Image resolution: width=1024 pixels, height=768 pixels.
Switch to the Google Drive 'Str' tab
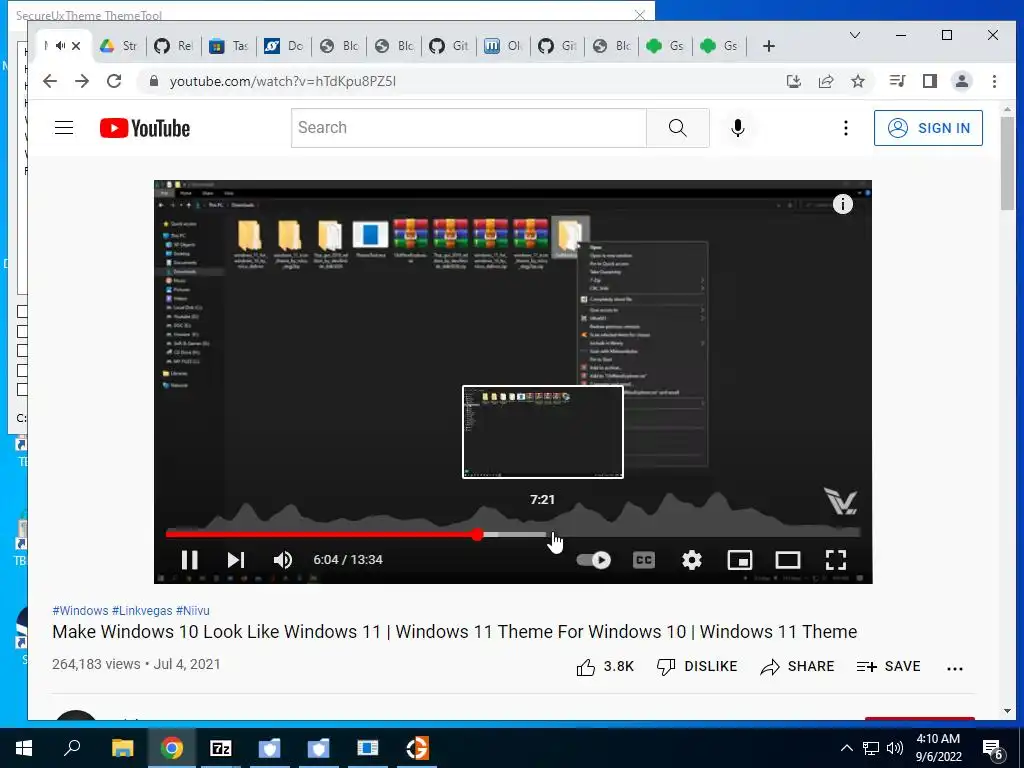[x=119, y=46]
